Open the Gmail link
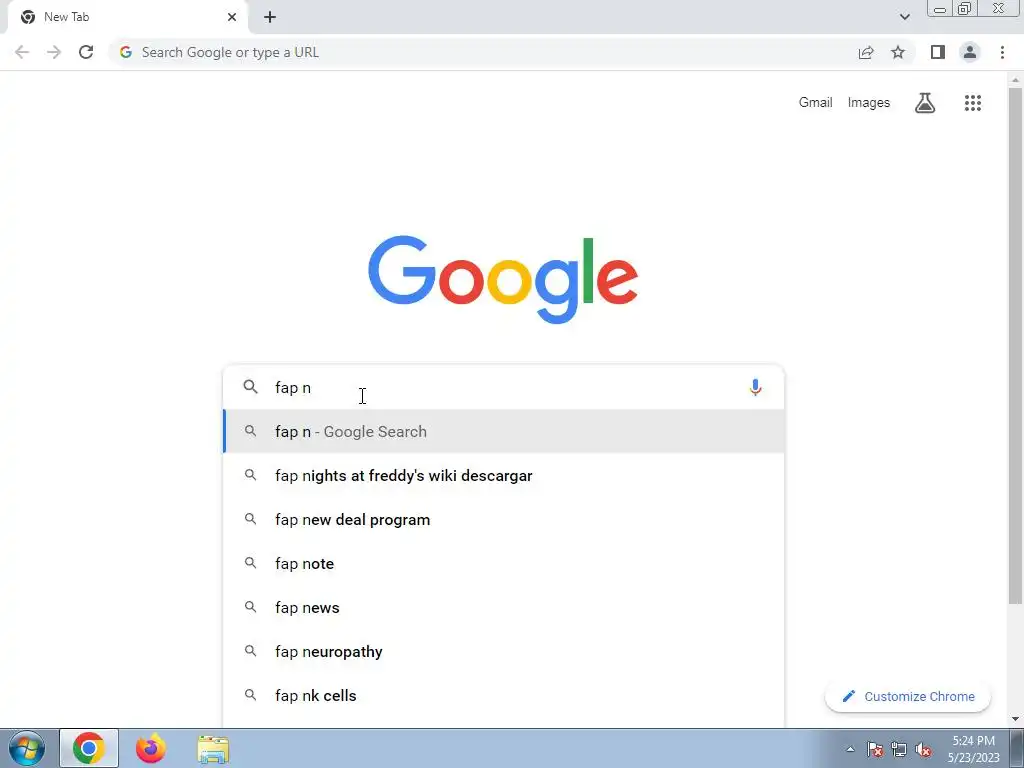The image size is (1024, 768). [815, 103]
